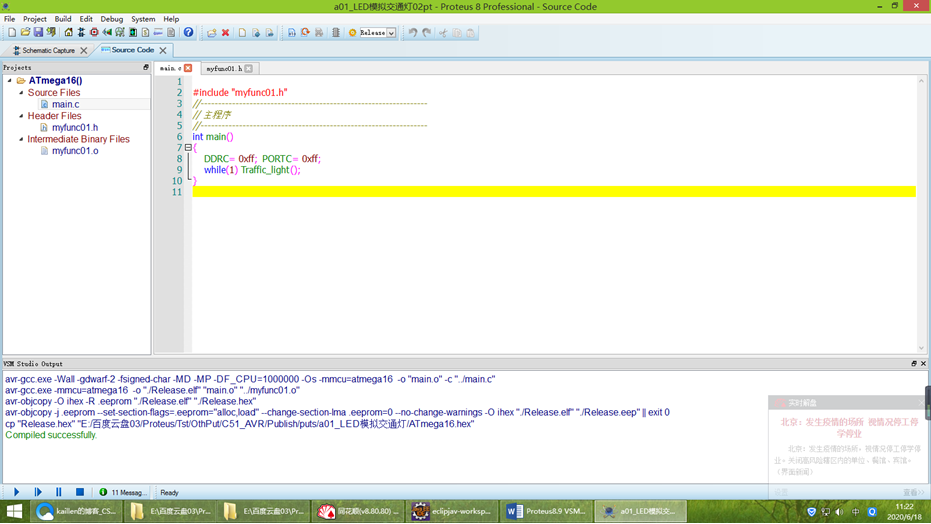Stop the simulation
Viewport: 931px width, 524px height.
pos(80,492)
